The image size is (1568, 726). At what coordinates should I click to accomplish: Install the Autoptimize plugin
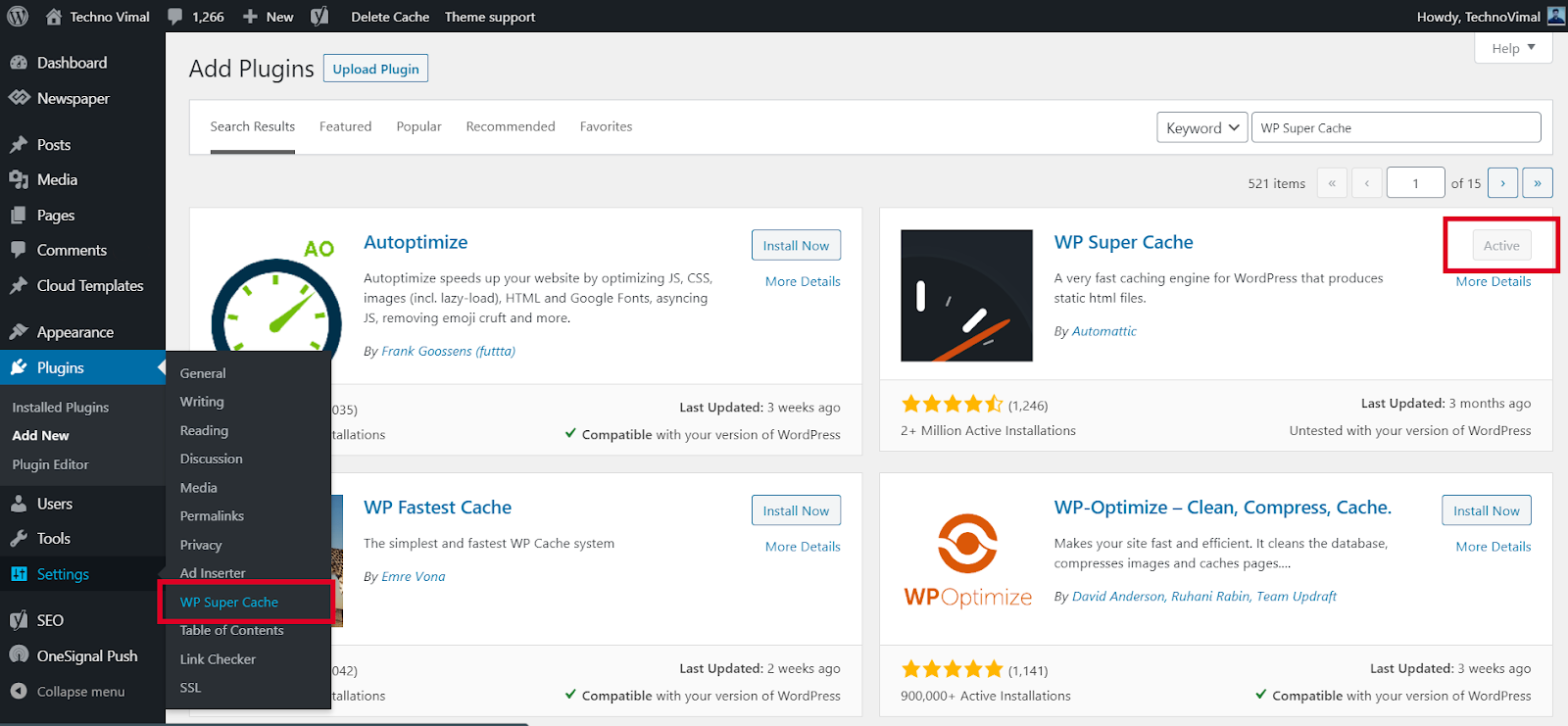click(x=796, y=245)
